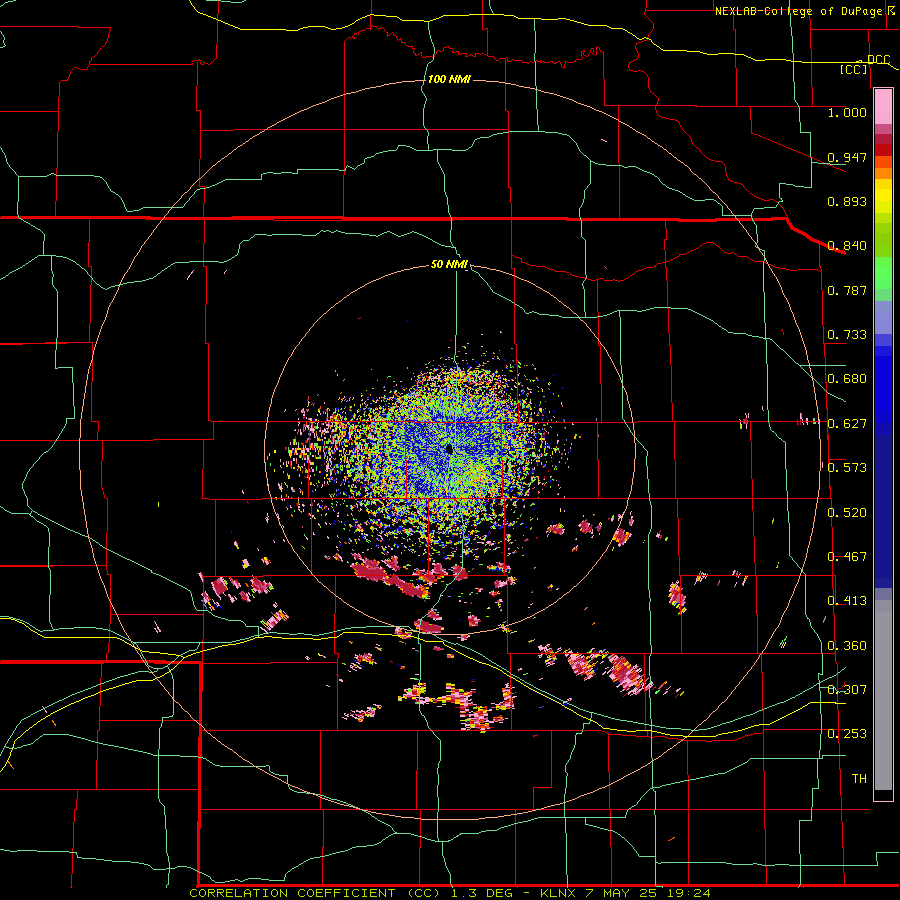Screen dimensions: 900x900
Task: Click the 100 NMI range ring label
Action: coord(449,79)
